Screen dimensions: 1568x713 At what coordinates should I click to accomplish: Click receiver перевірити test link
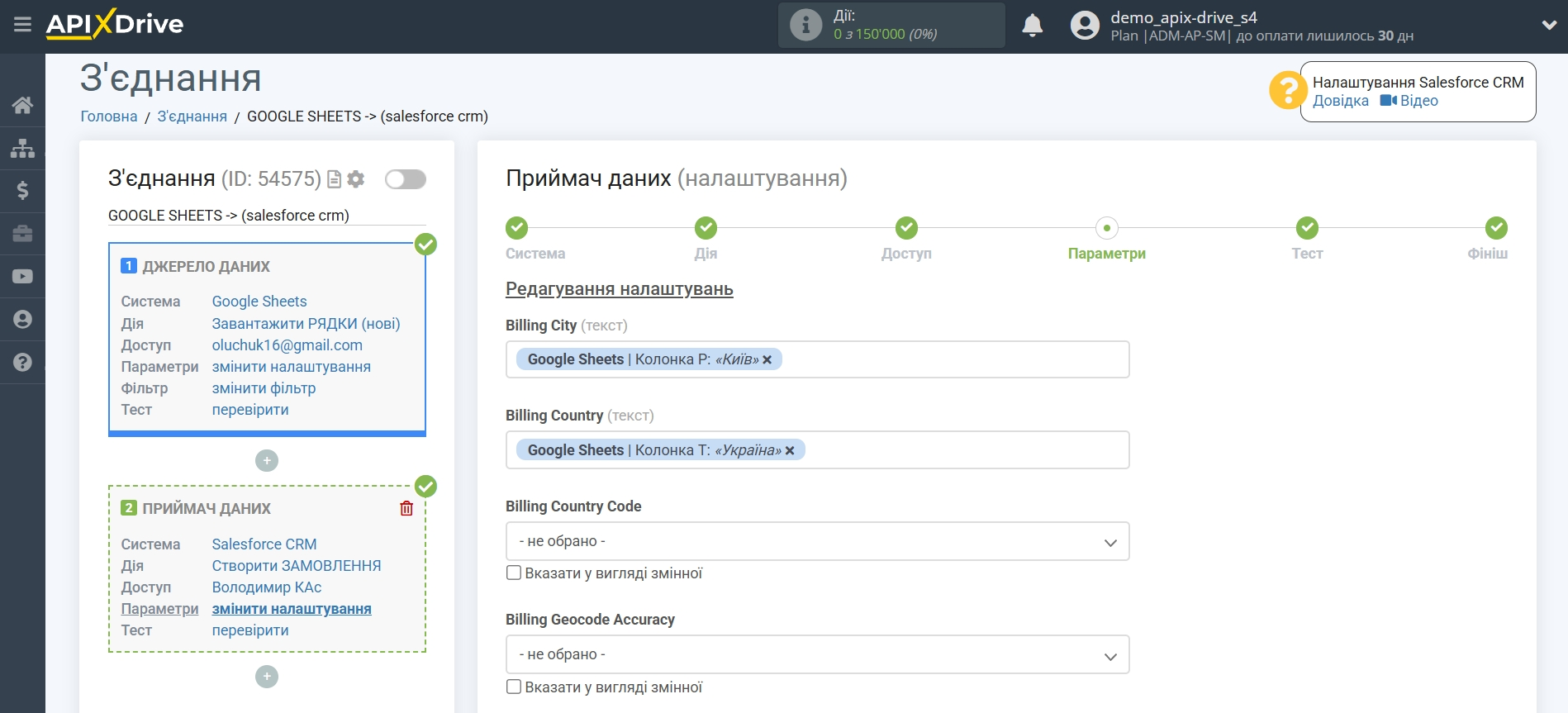point(250,630)
